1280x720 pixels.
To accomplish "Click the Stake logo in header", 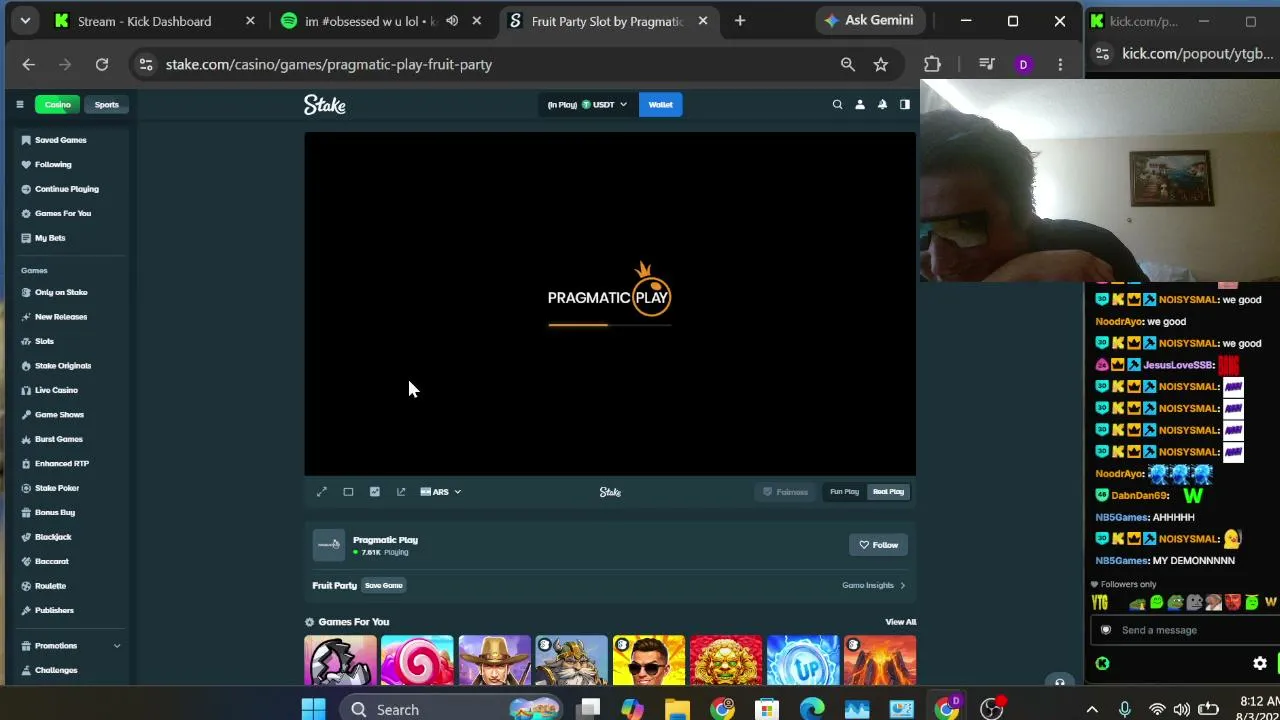I will [x=325, y=104].
